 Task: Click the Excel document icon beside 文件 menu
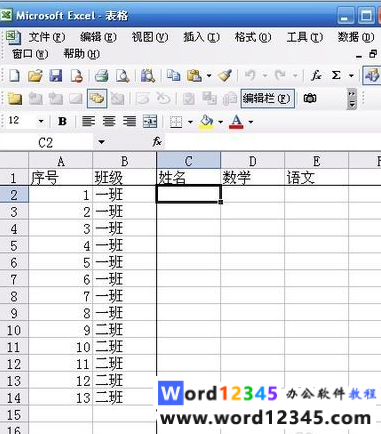(x=13, y=37)
